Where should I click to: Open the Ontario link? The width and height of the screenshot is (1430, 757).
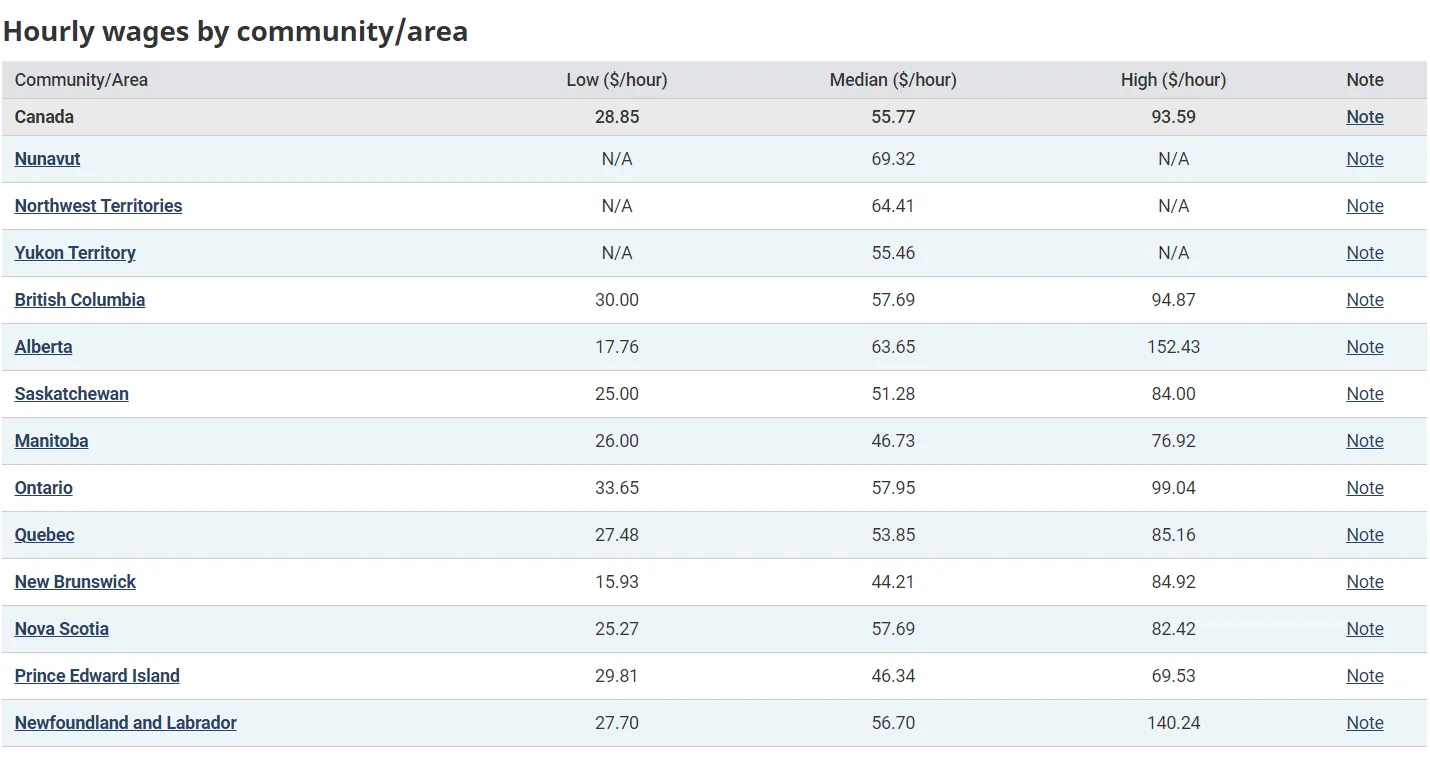(43, 488)
